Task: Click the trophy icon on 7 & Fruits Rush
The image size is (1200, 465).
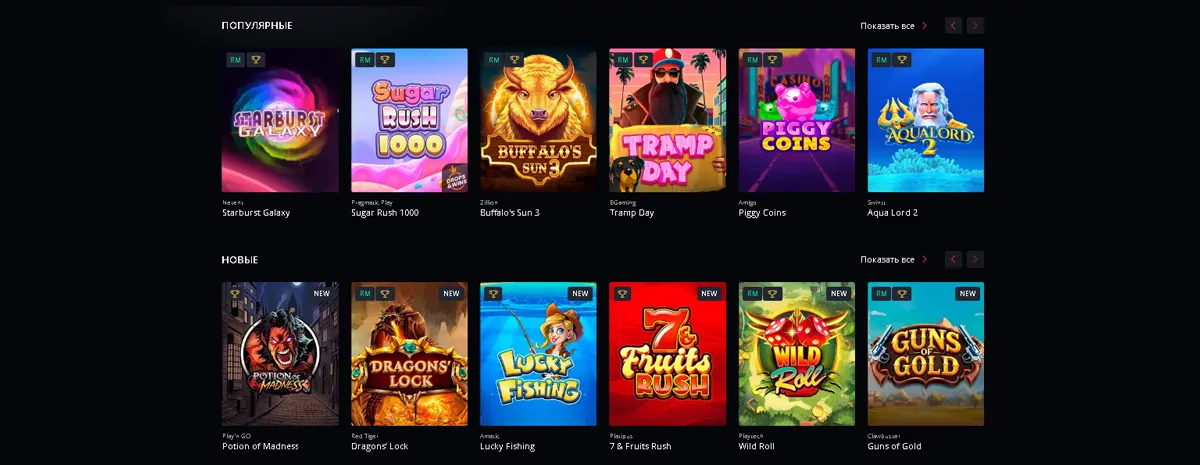Action: [622, 294]
